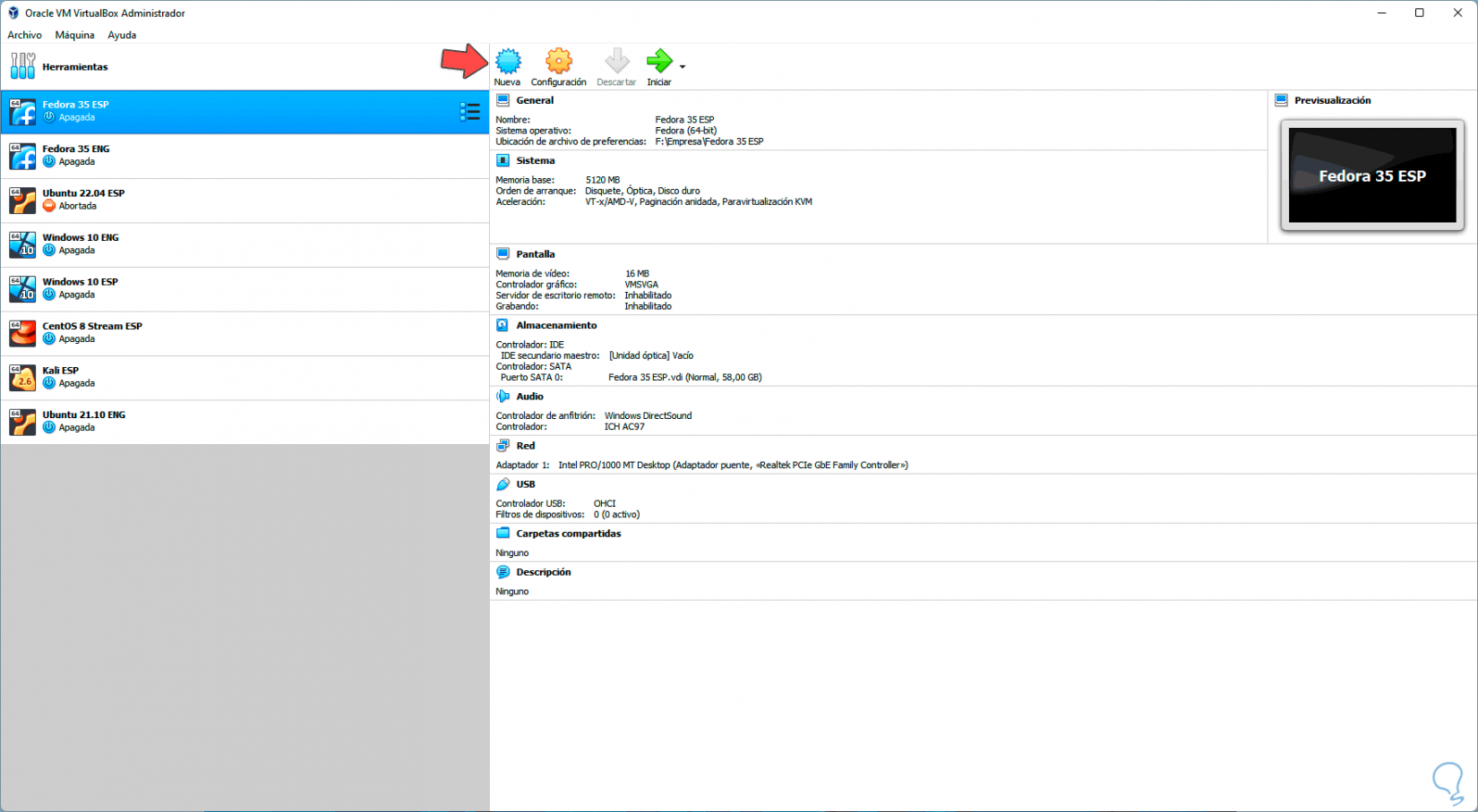
Task: Select the Ubuntu 21.10 ENG machine name
Action: 84,415
